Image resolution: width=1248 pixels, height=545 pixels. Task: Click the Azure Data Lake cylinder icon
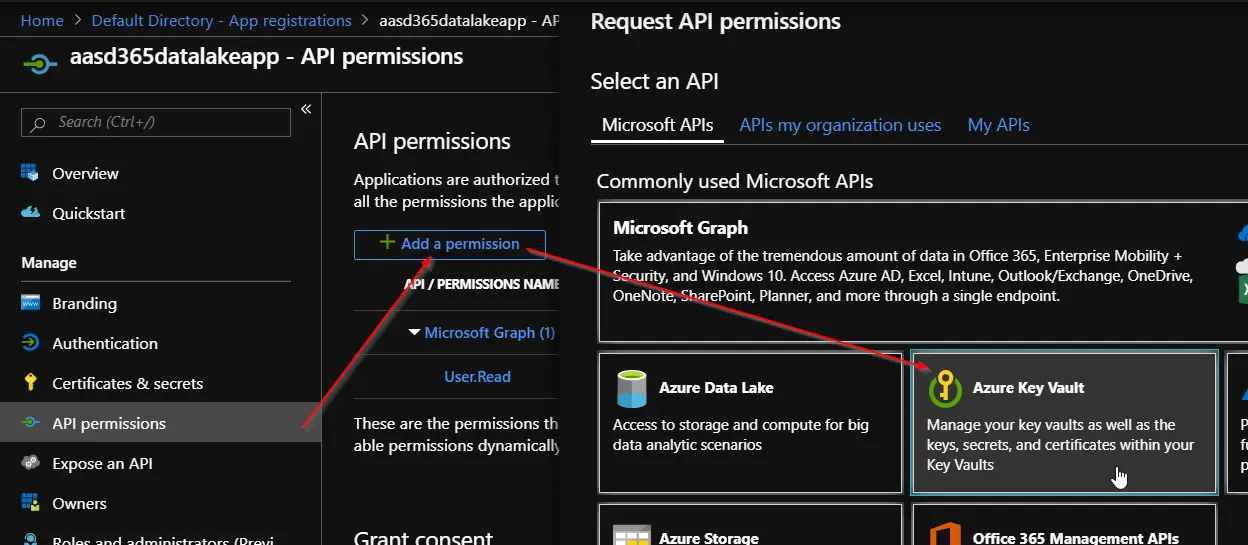coord(631,389)
